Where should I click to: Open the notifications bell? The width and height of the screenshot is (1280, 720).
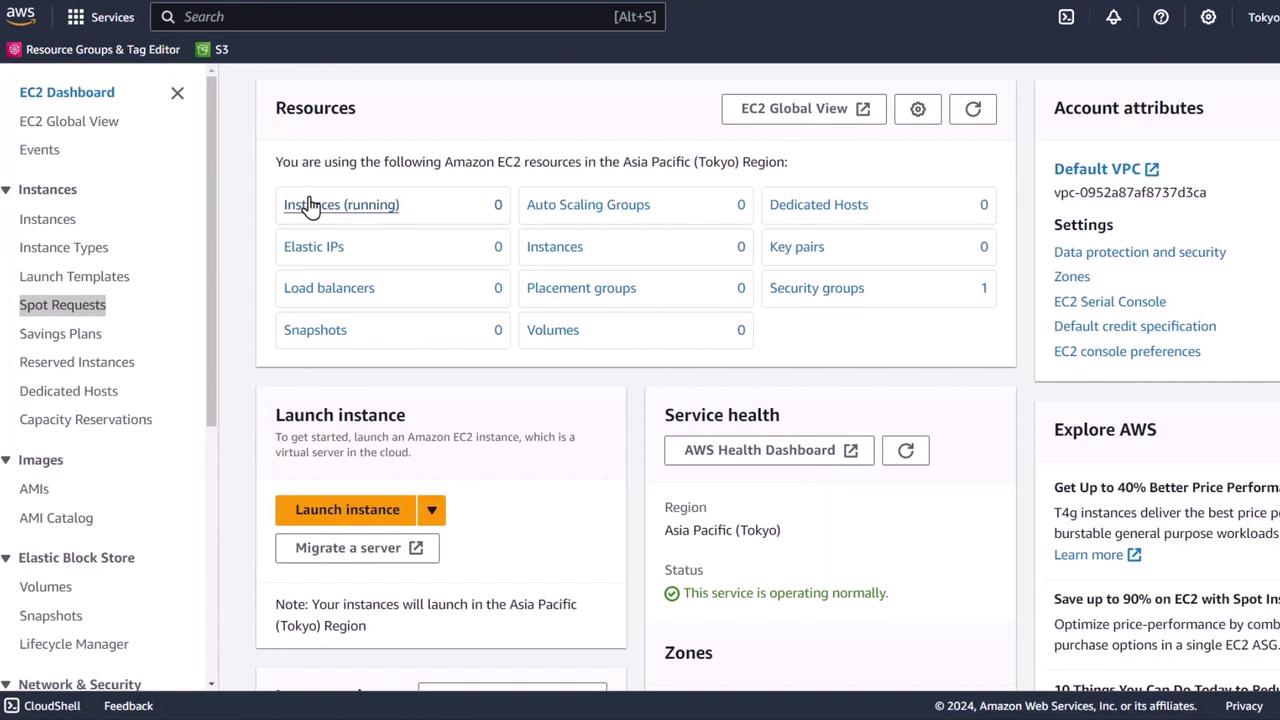click(x=1113, y=17)
